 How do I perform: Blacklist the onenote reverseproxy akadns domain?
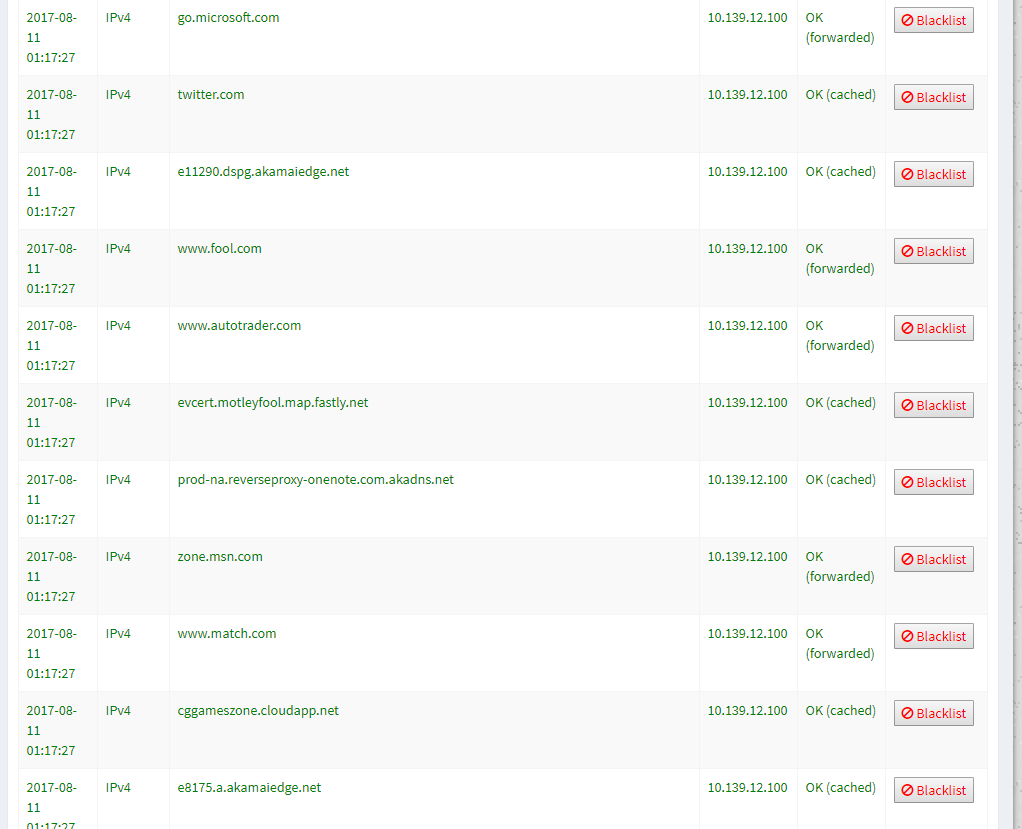point(933,482)
